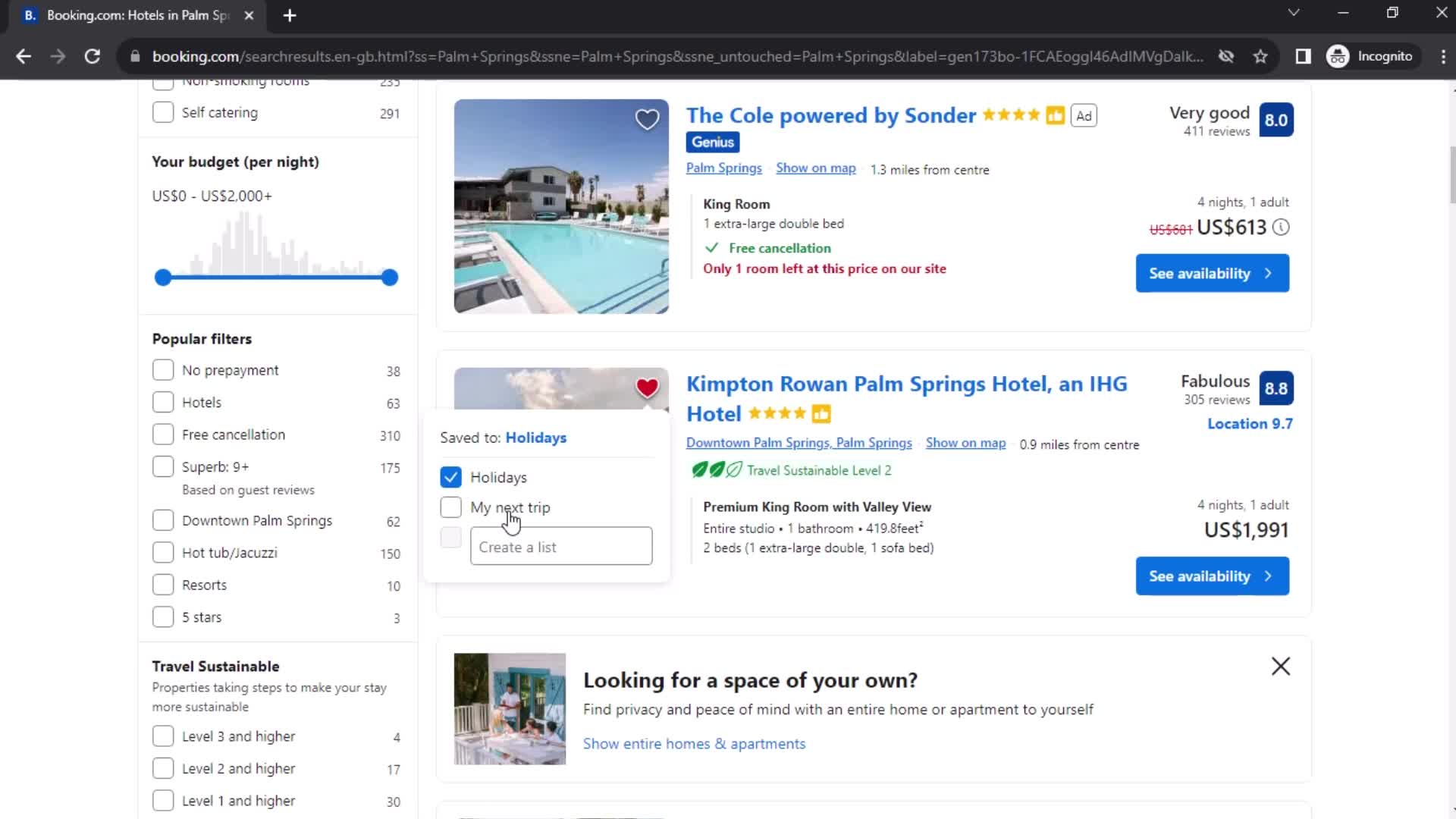The height and width of the screenshot is (819, 1456).
Task: Click the heart/save icon on Kimpton Rowan hotel
Action: click(648, 388)
